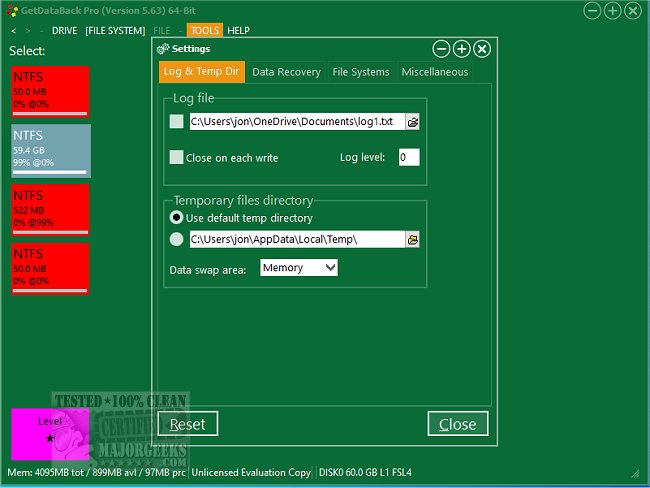Image resolution: width=650 pixels, height=488 pixels.
Task: Click the Close button in Settings
Action: click(458, 424)
